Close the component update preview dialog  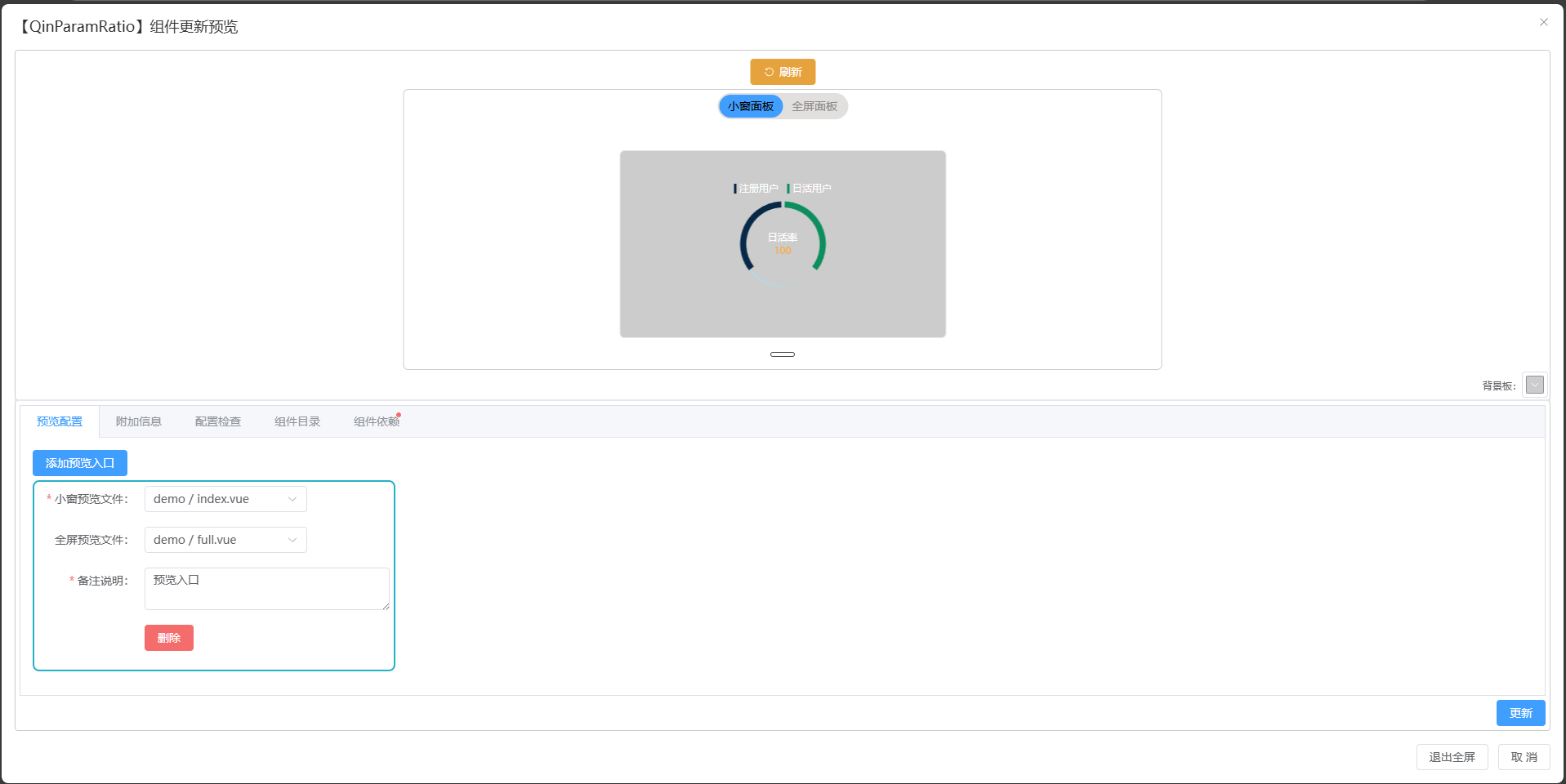[x=1543, y=22]
